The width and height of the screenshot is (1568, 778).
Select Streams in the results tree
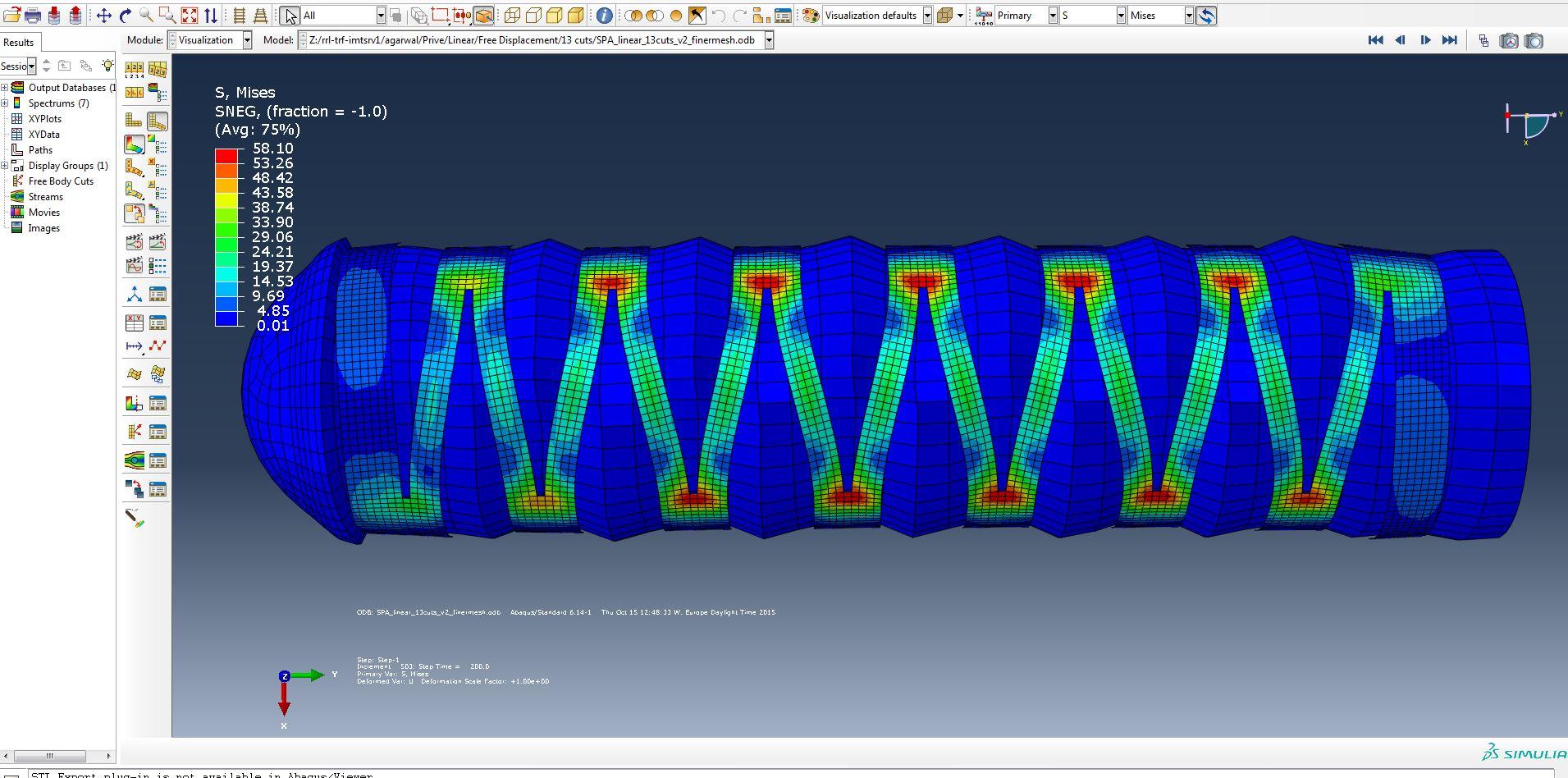tap(45, 197)
